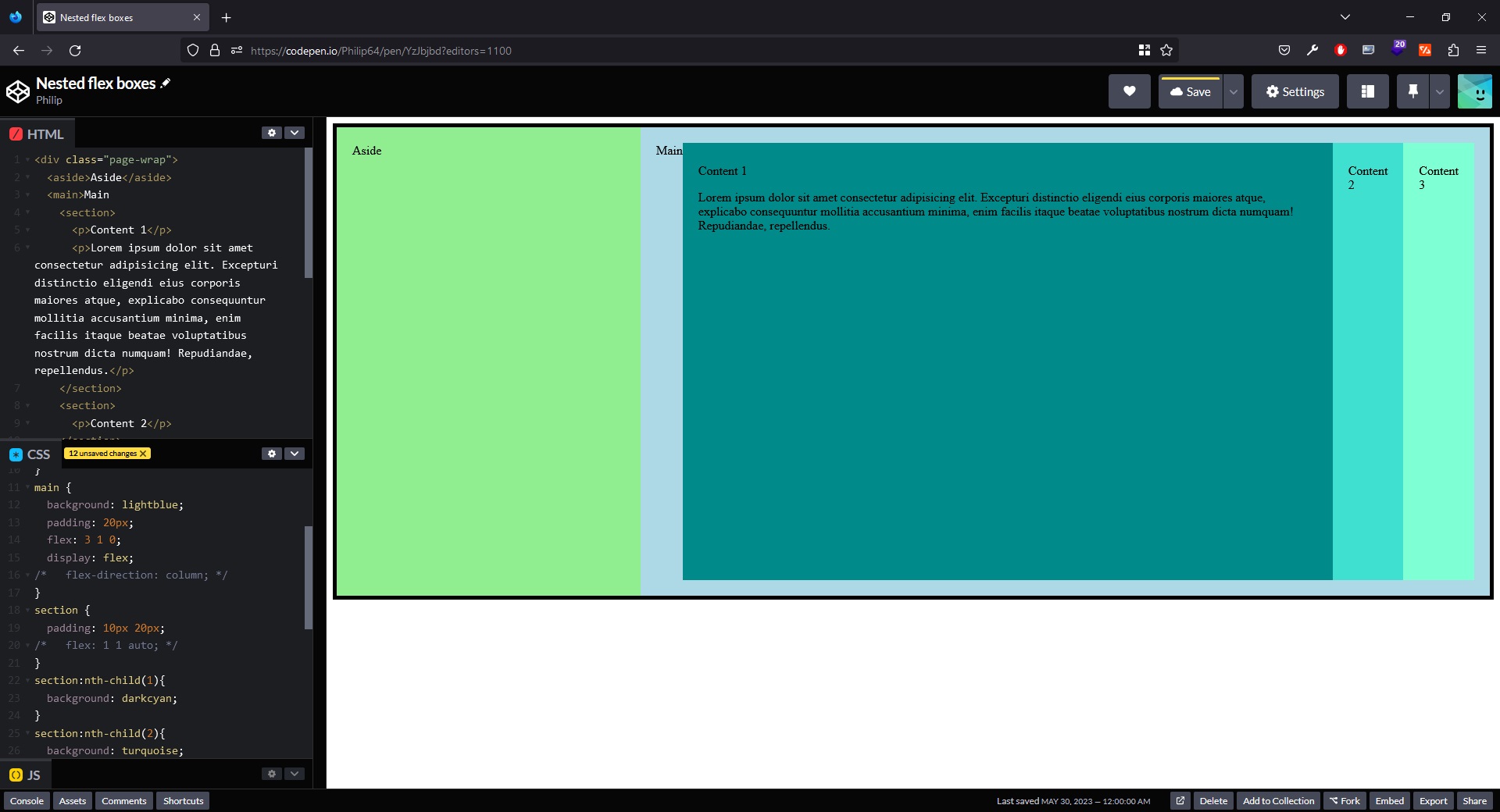Viewport: 1500px width, 812px height.
Task: Click the CodePen logo icon
Action: [18, 91]
